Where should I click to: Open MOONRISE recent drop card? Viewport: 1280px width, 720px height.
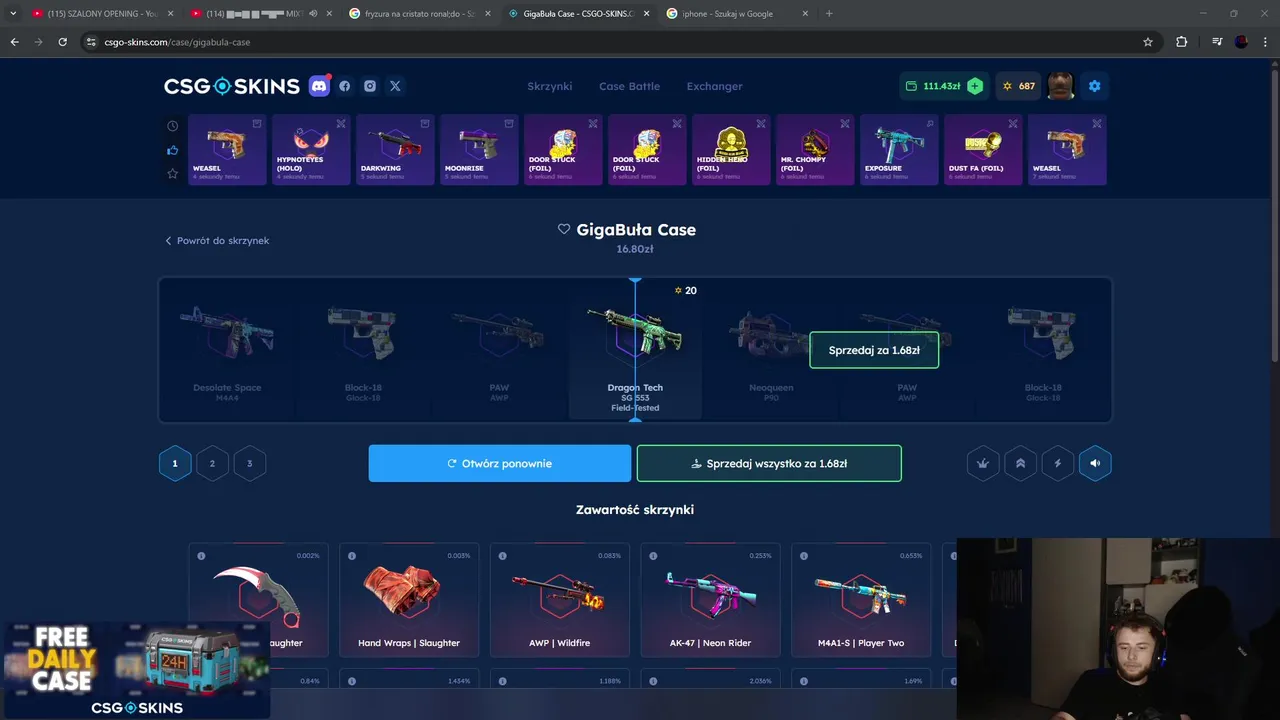(x=479, y=150)
